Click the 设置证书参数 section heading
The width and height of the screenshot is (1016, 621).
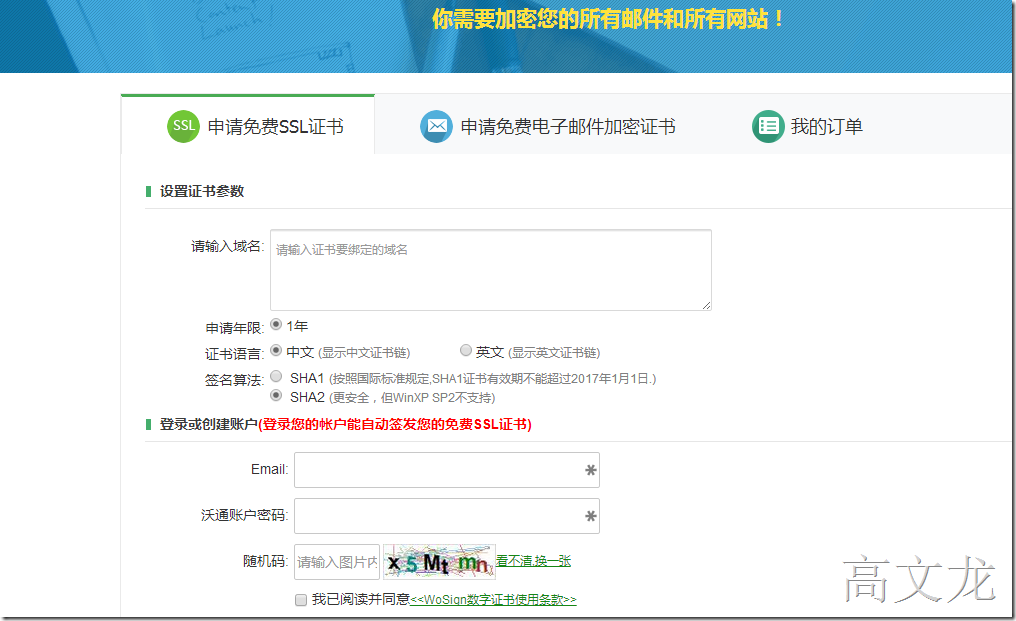pos(202,191)
